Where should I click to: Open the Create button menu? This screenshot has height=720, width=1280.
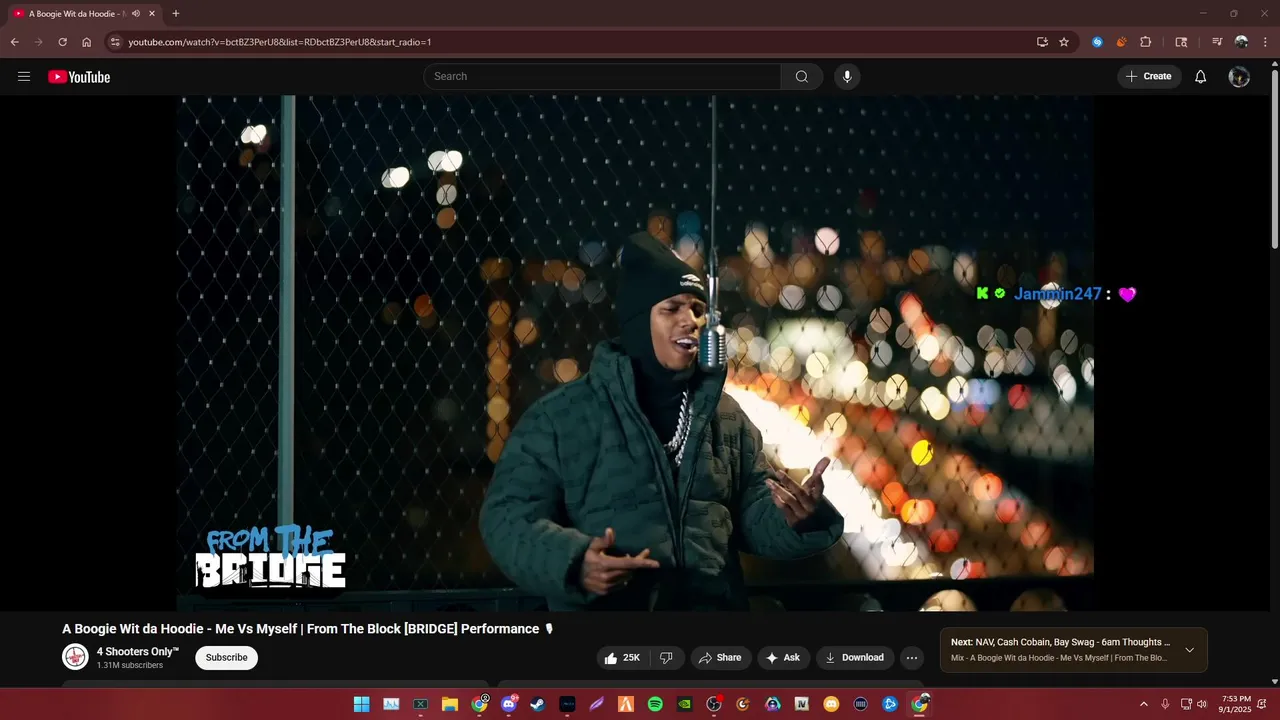(x=1149, y=77)
